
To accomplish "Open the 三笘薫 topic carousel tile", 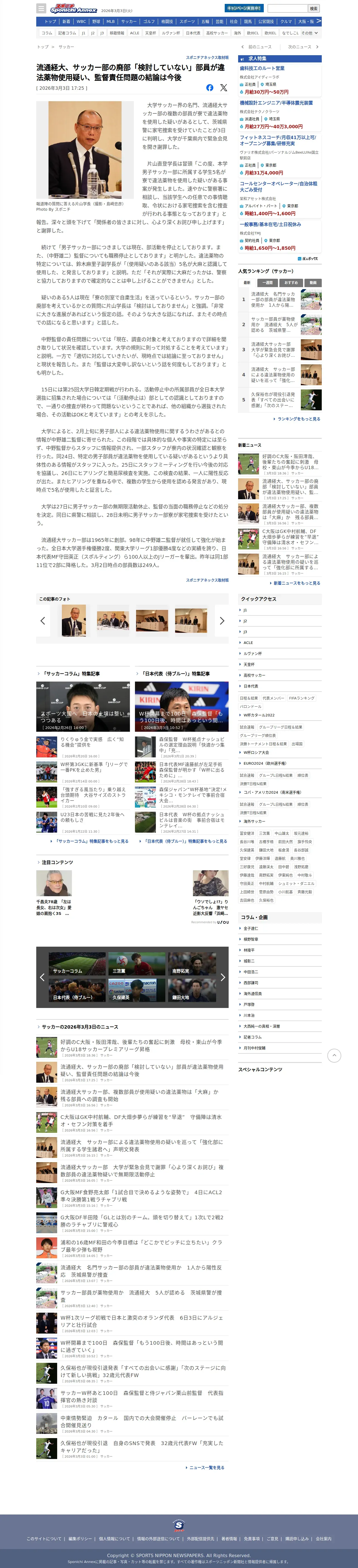I will click(x=136, y=964).
